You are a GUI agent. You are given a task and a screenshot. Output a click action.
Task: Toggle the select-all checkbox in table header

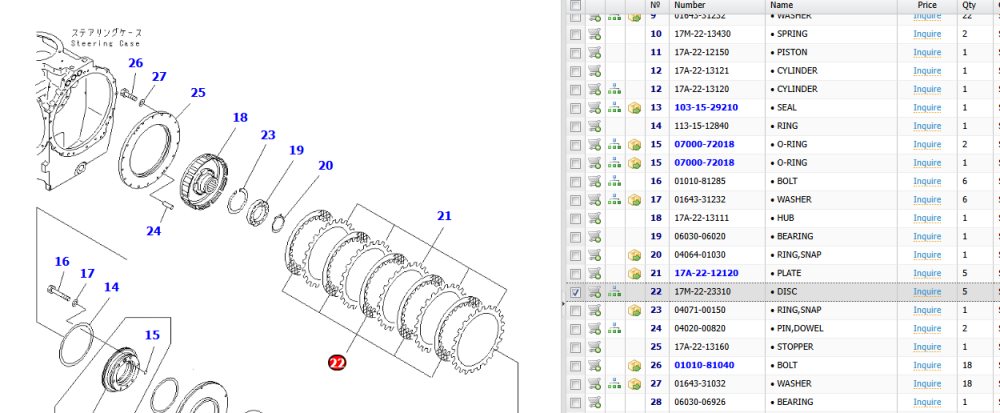(x=575, y=5)
